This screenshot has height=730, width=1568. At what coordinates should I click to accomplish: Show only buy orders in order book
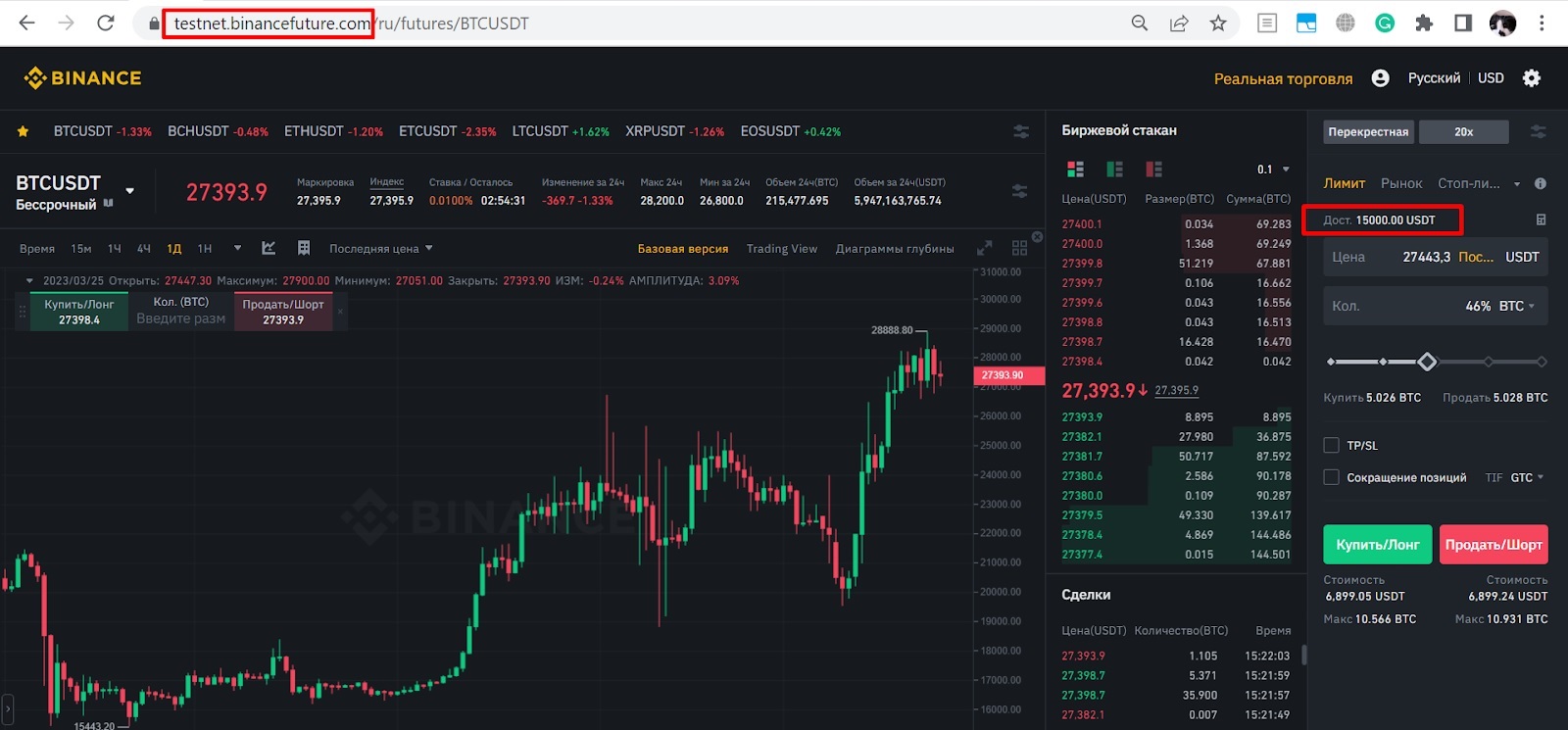point(1114,170)
